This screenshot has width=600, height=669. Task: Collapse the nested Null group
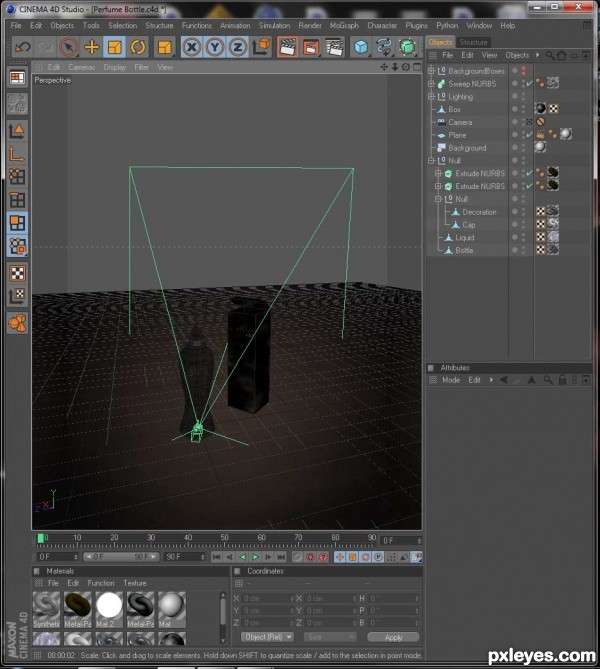[x=438, y=199]
